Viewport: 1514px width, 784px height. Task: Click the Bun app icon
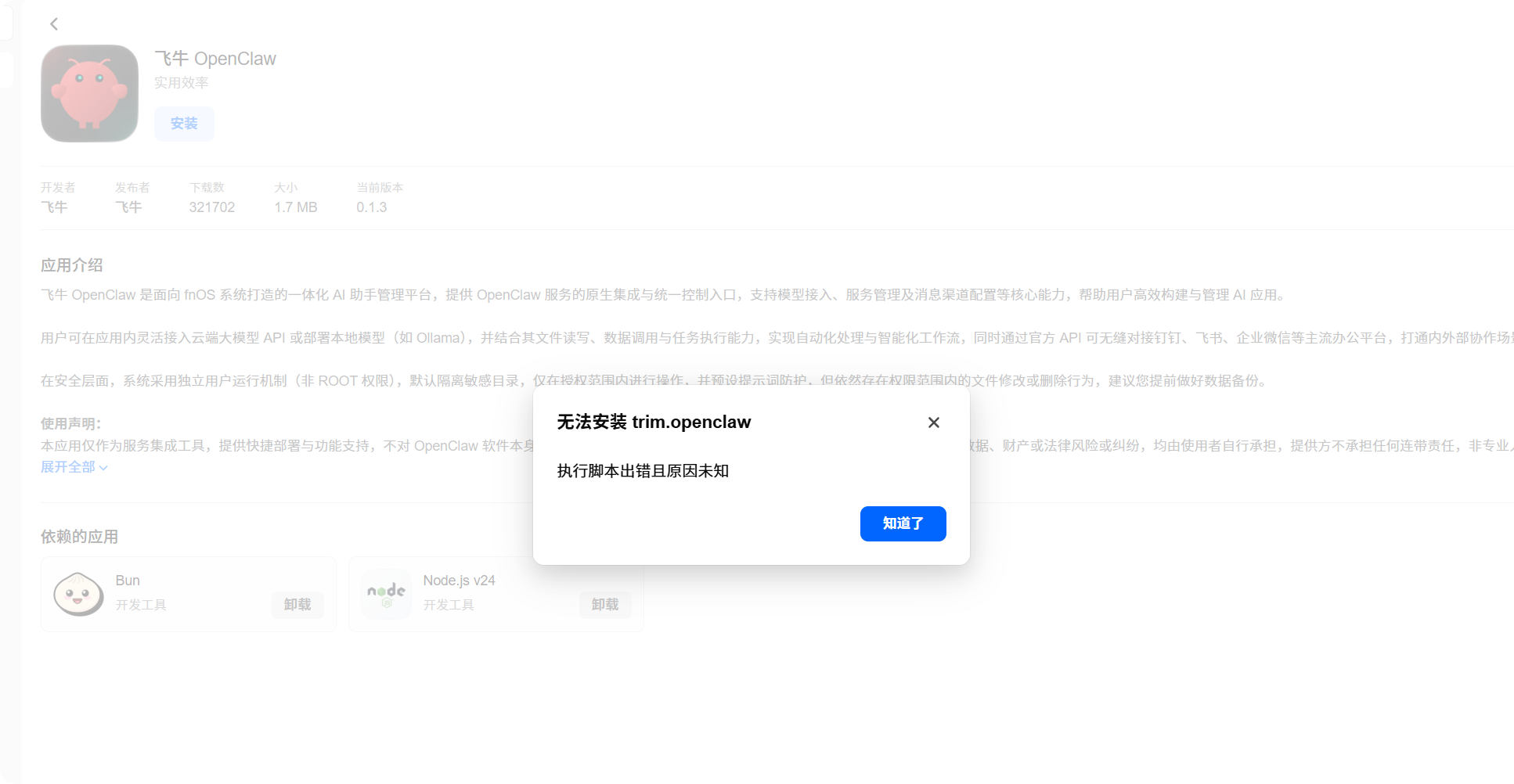coord(78,594)
